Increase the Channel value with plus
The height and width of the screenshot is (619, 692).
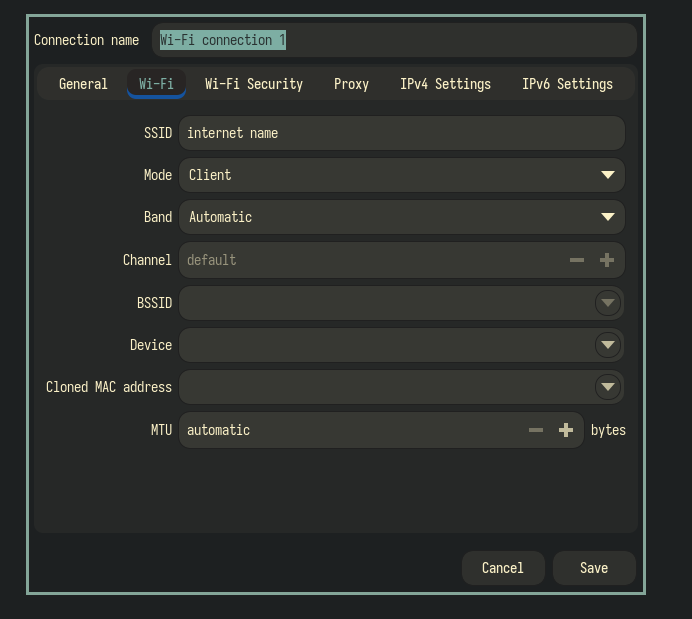(607, 260)
